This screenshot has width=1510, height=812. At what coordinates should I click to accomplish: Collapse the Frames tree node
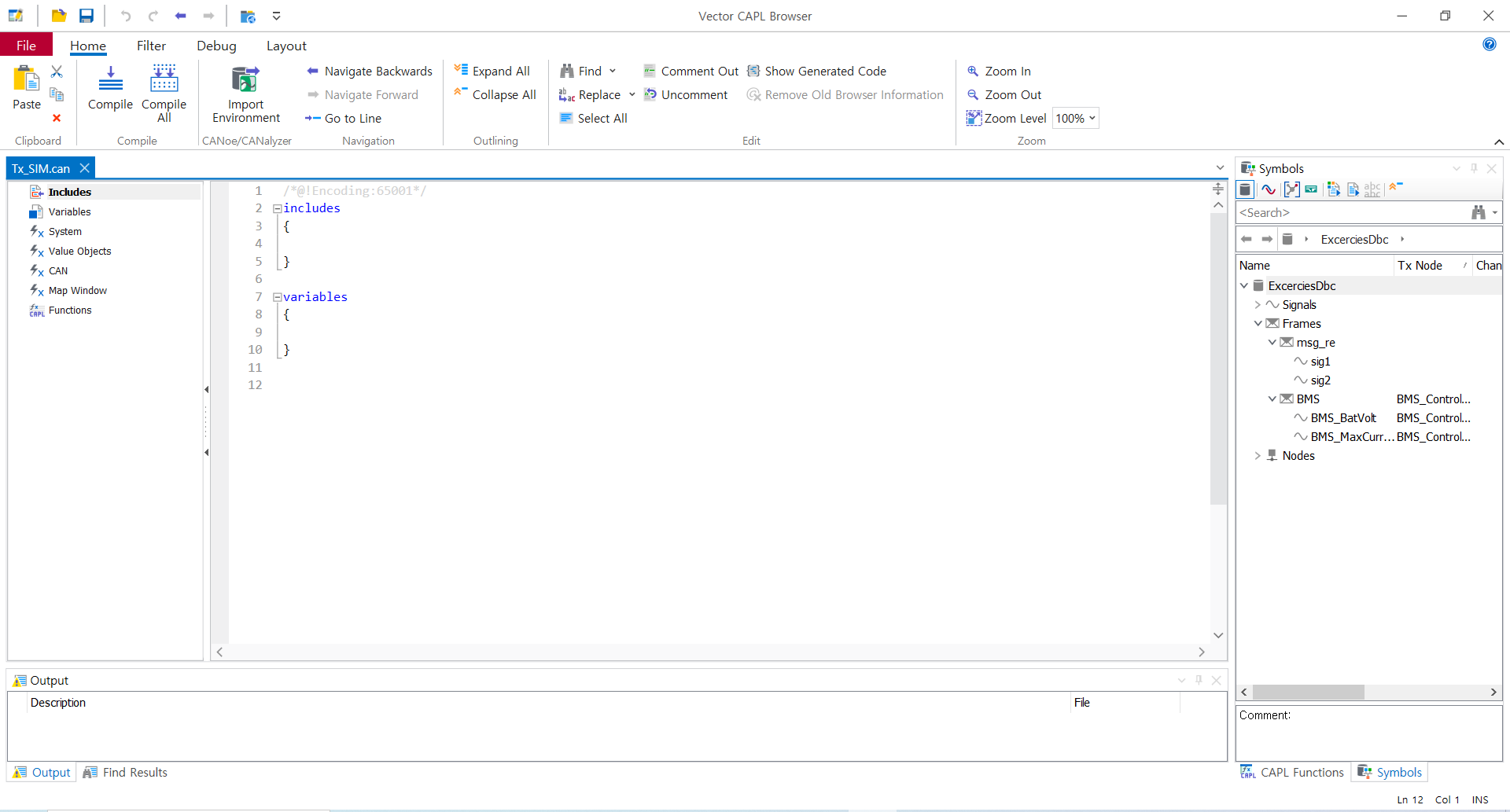[x=1258, y=324]
